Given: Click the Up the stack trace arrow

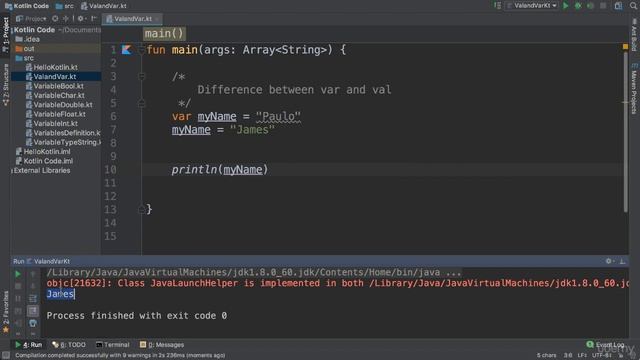Looking at the screenshot, I should coord(33,274).
